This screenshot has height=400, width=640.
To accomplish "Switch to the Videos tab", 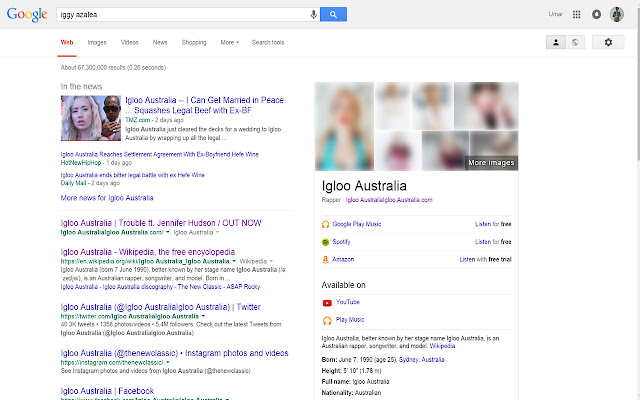I will pyautogui.click(x=129, y=43).
